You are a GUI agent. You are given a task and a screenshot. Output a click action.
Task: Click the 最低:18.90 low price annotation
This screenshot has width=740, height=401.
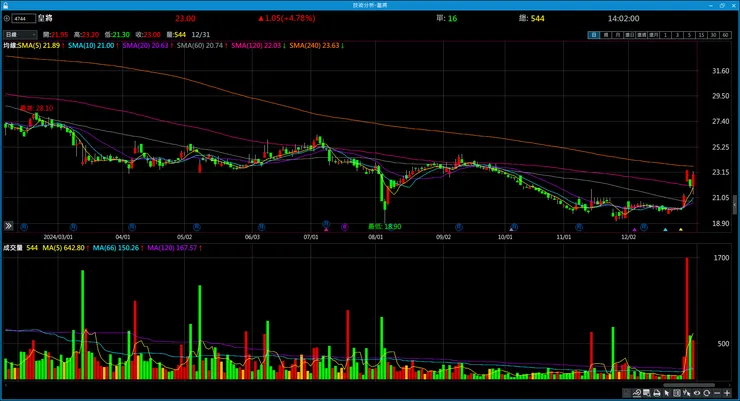pyautogui.click(x=385, y=226)
